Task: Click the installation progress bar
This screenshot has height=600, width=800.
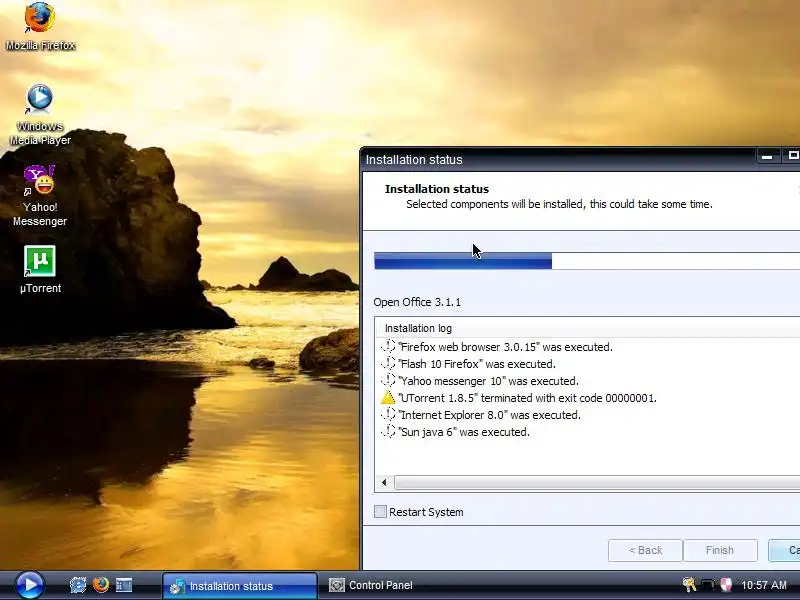Action: (x=587, y=261)
